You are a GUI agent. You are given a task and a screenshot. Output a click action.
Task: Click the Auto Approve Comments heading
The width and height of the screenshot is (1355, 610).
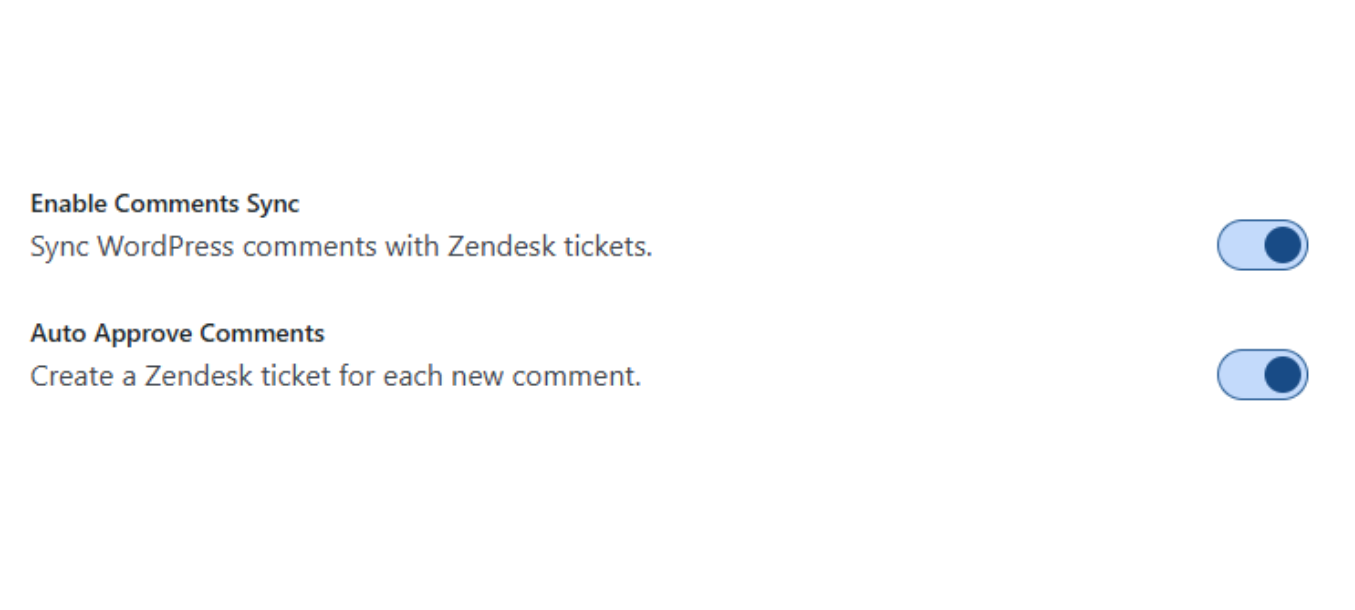coord(177,333)
